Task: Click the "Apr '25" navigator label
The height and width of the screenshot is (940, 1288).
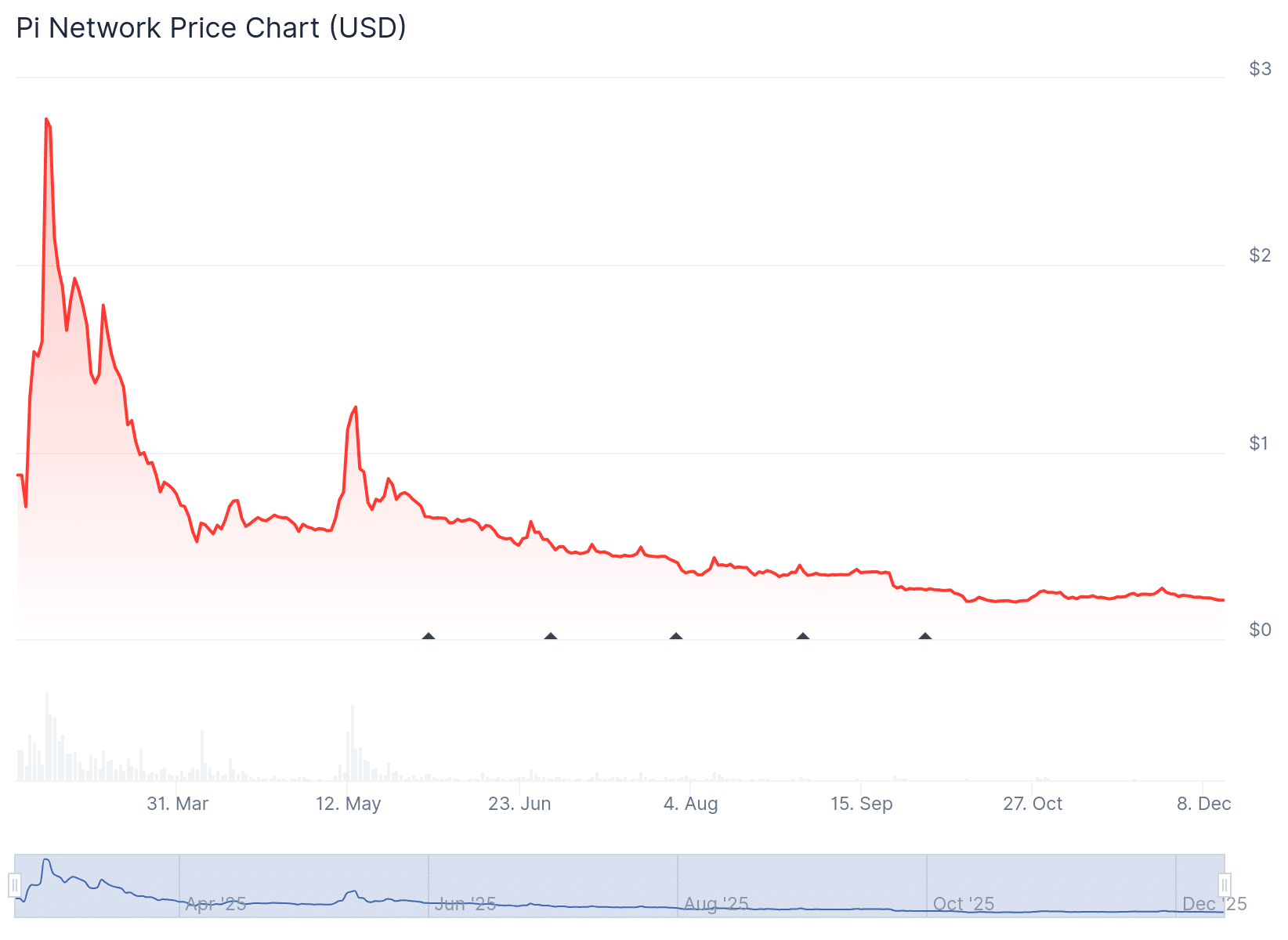Action: pos(215,904)
